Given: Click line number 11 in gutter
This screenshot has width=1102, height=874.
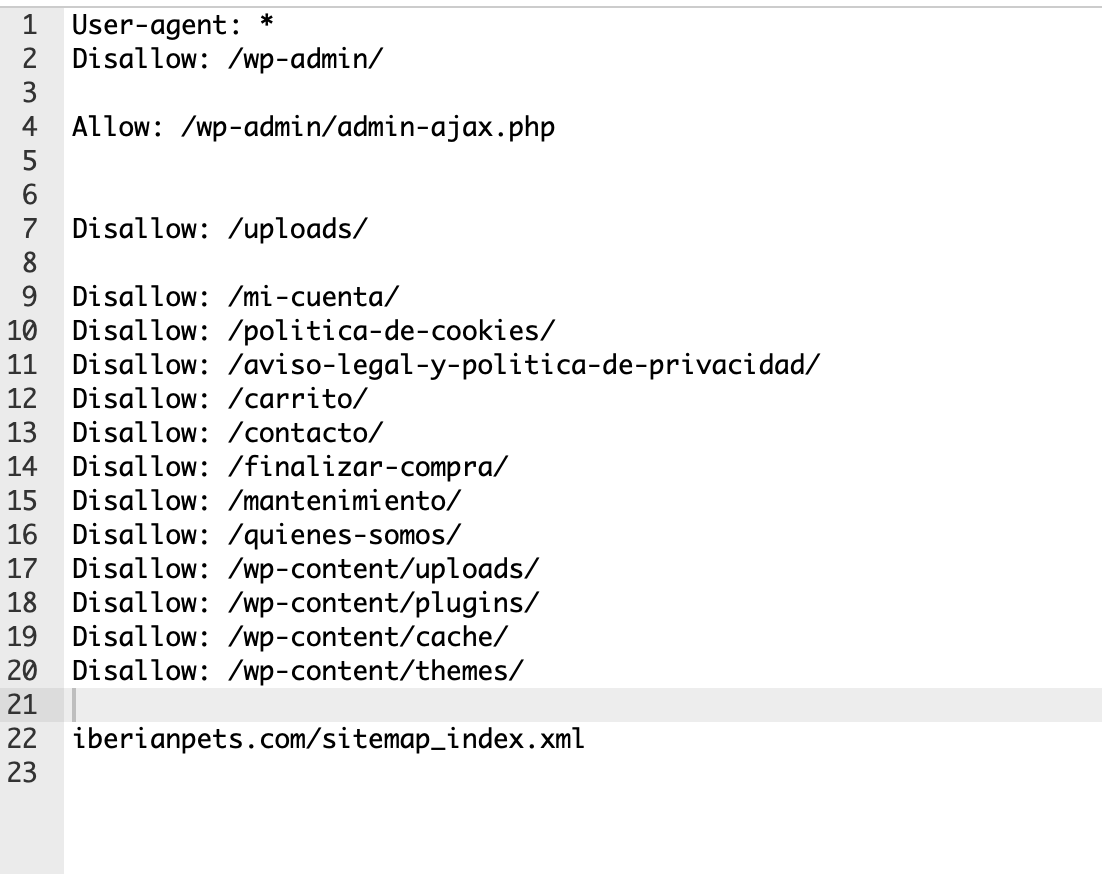Looking at the screenshot, I should 22,365.
